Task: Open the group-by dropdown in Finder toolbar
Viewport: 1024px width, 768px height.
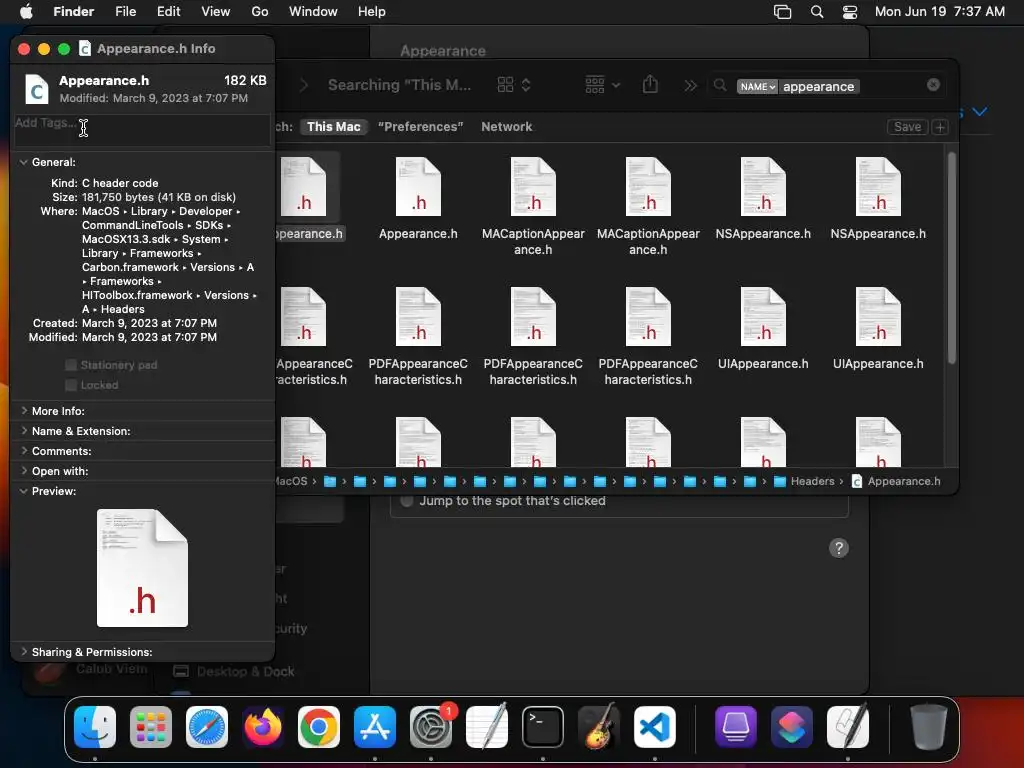Action: coord(602,85)
